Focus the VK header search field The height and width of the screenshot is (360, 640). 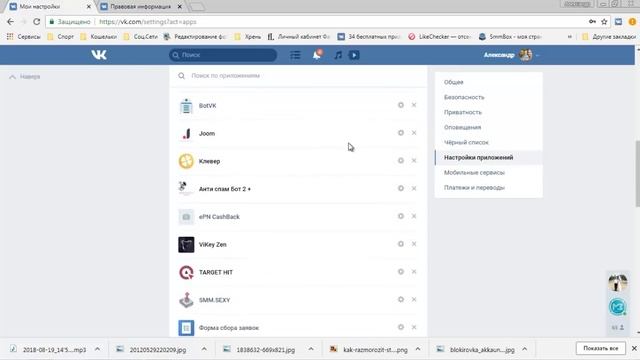(223, 55)
